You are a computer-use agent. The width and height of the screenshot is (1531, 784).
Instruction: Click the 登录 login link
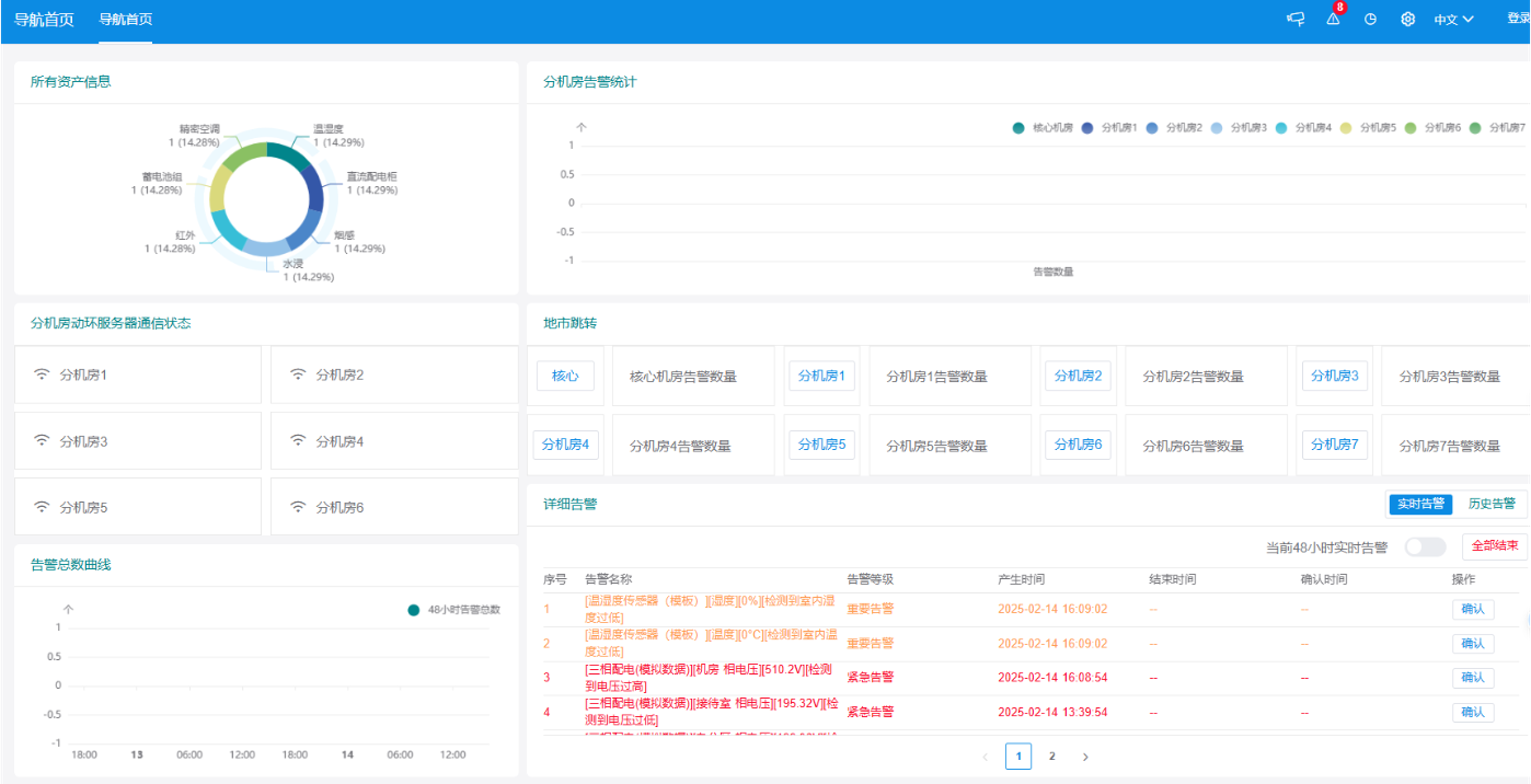click(x=1519, y=18)
